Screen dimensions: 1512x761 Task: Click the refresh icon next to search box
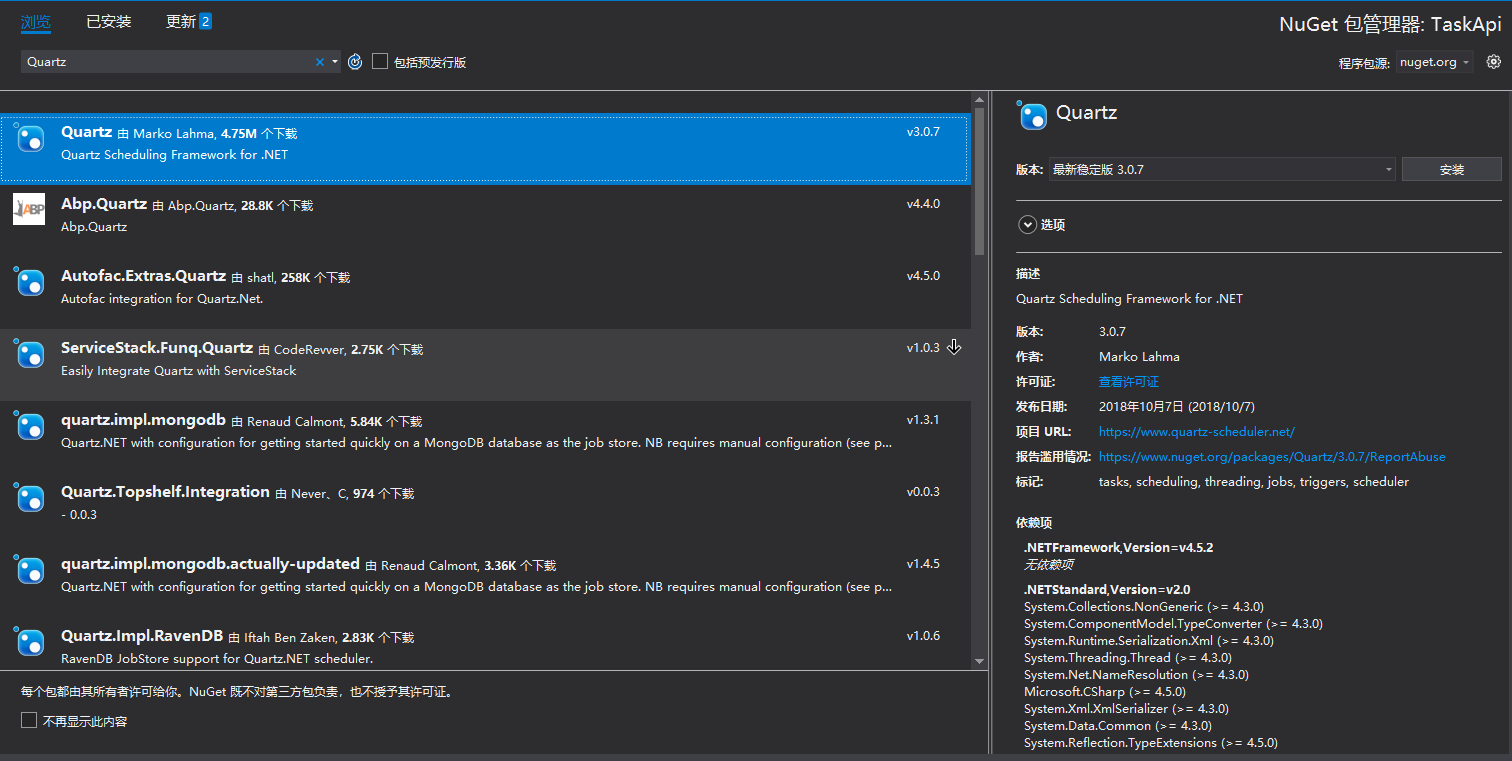[x=355, y=62]
